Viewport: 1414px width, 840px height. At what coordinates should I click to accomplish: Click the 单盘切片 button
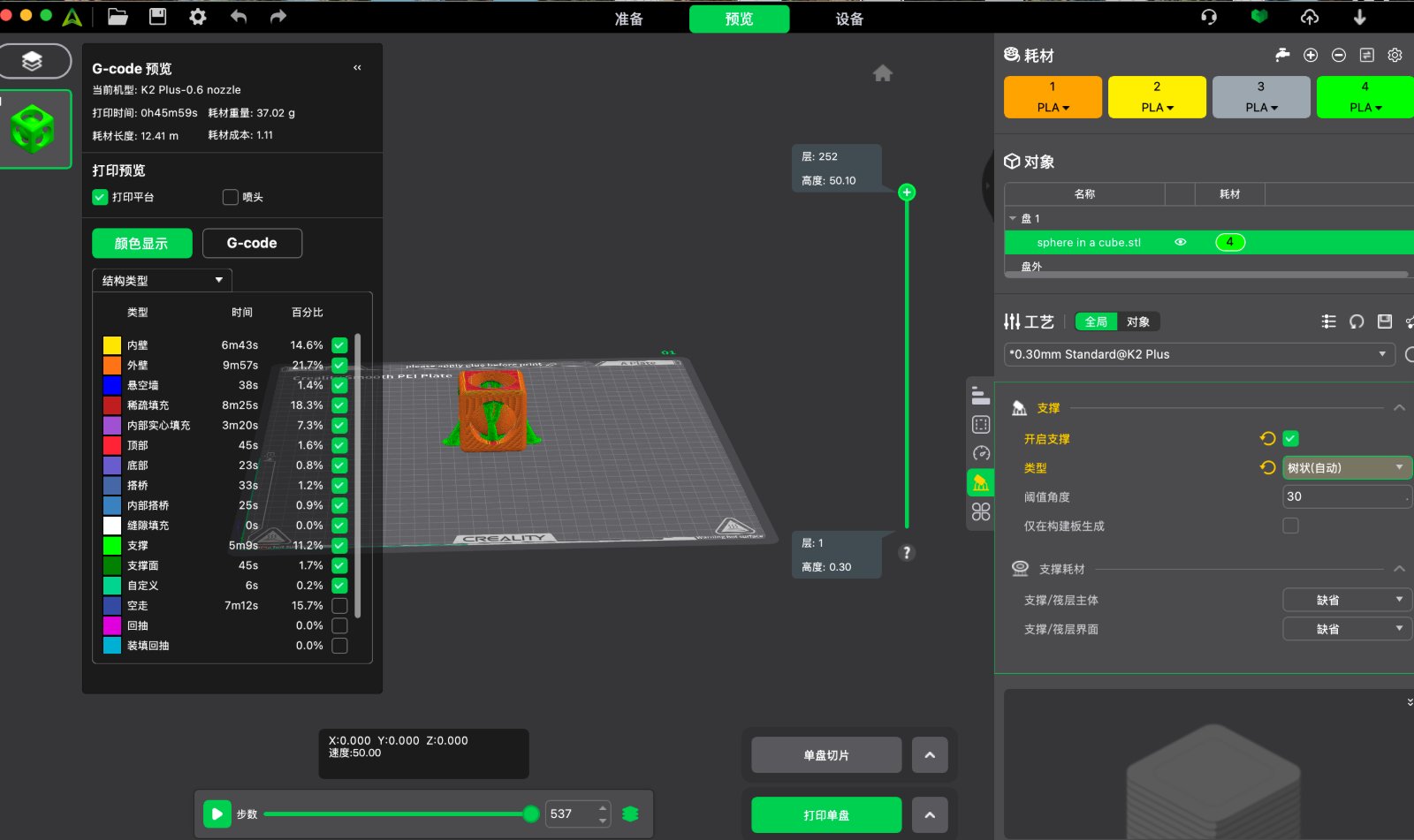pos(826,755)
